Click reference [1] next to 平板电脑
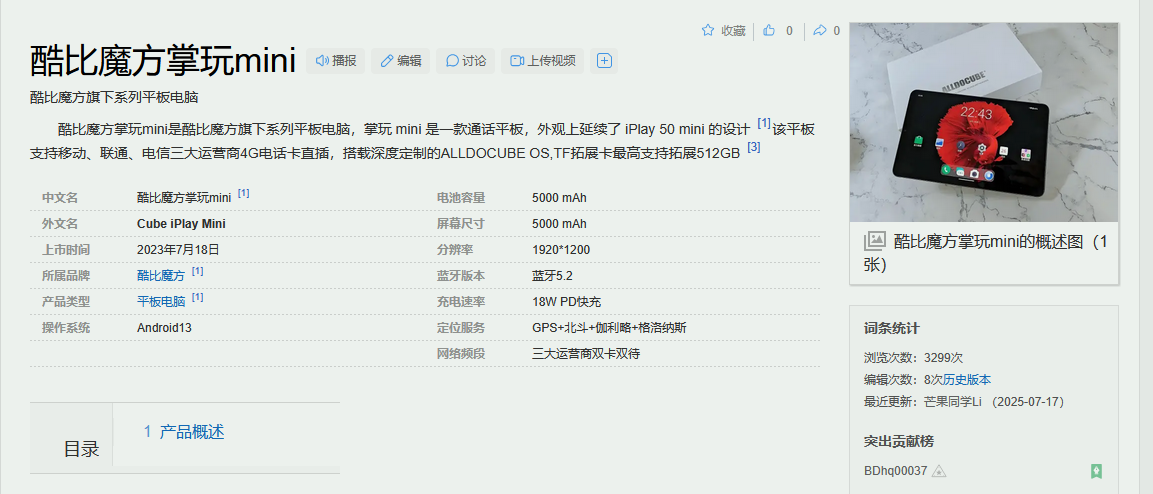 (198, 297)
